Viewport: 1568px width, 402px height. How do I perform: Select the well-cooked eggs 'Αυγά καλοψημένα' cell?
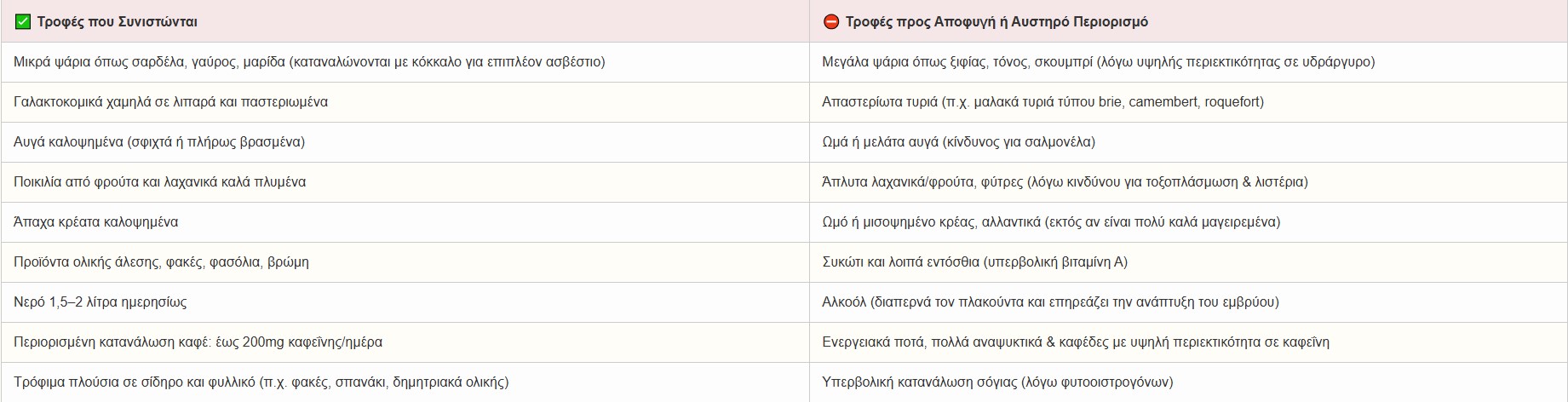point(159,142)
